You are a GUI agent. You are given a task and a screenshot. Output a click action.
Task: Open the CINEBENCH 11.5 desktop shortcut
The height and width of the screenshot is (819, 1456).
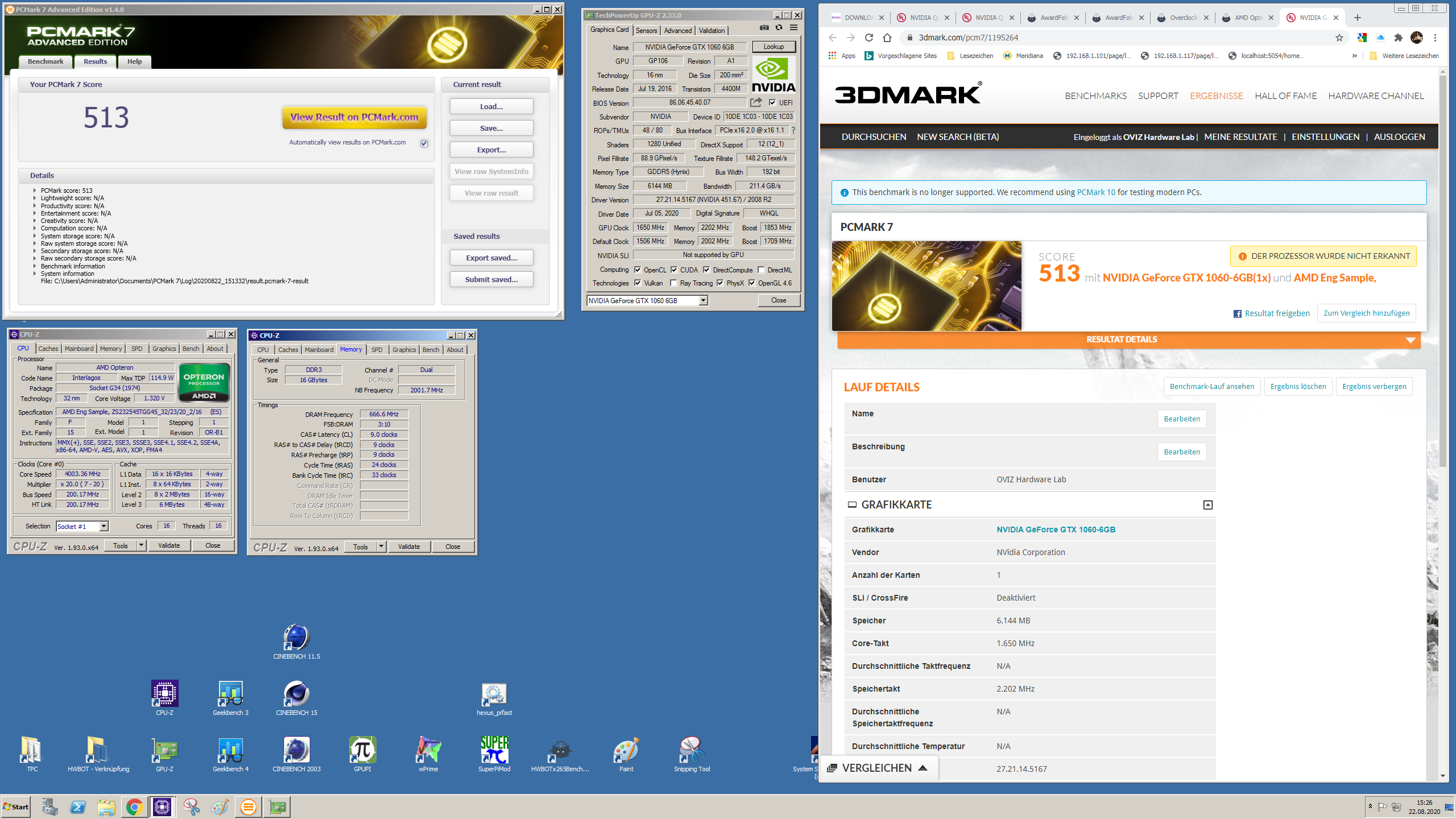click(x=296, y=641)
